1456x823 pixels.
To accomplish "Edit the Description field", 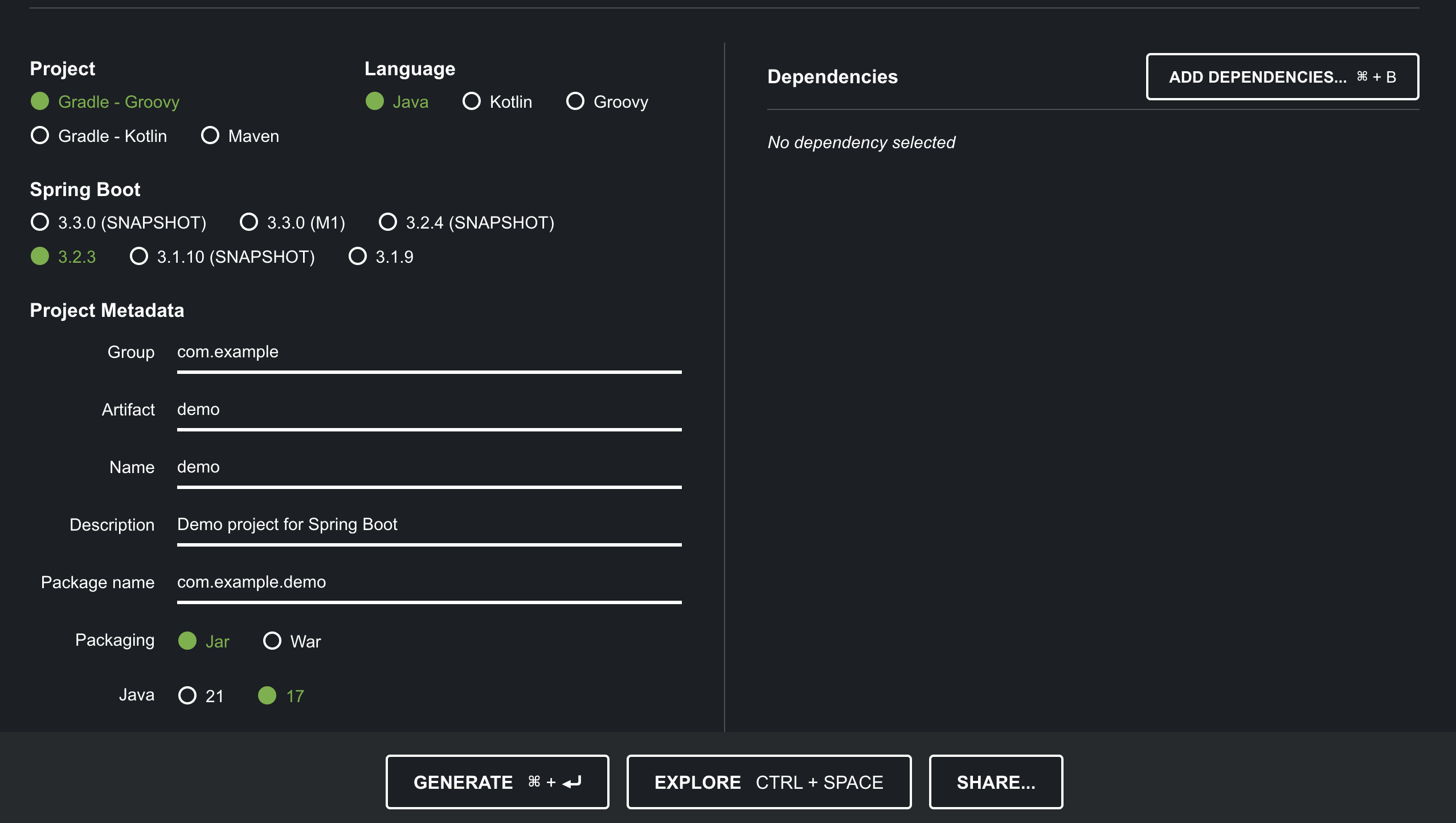I will (428, 525).
